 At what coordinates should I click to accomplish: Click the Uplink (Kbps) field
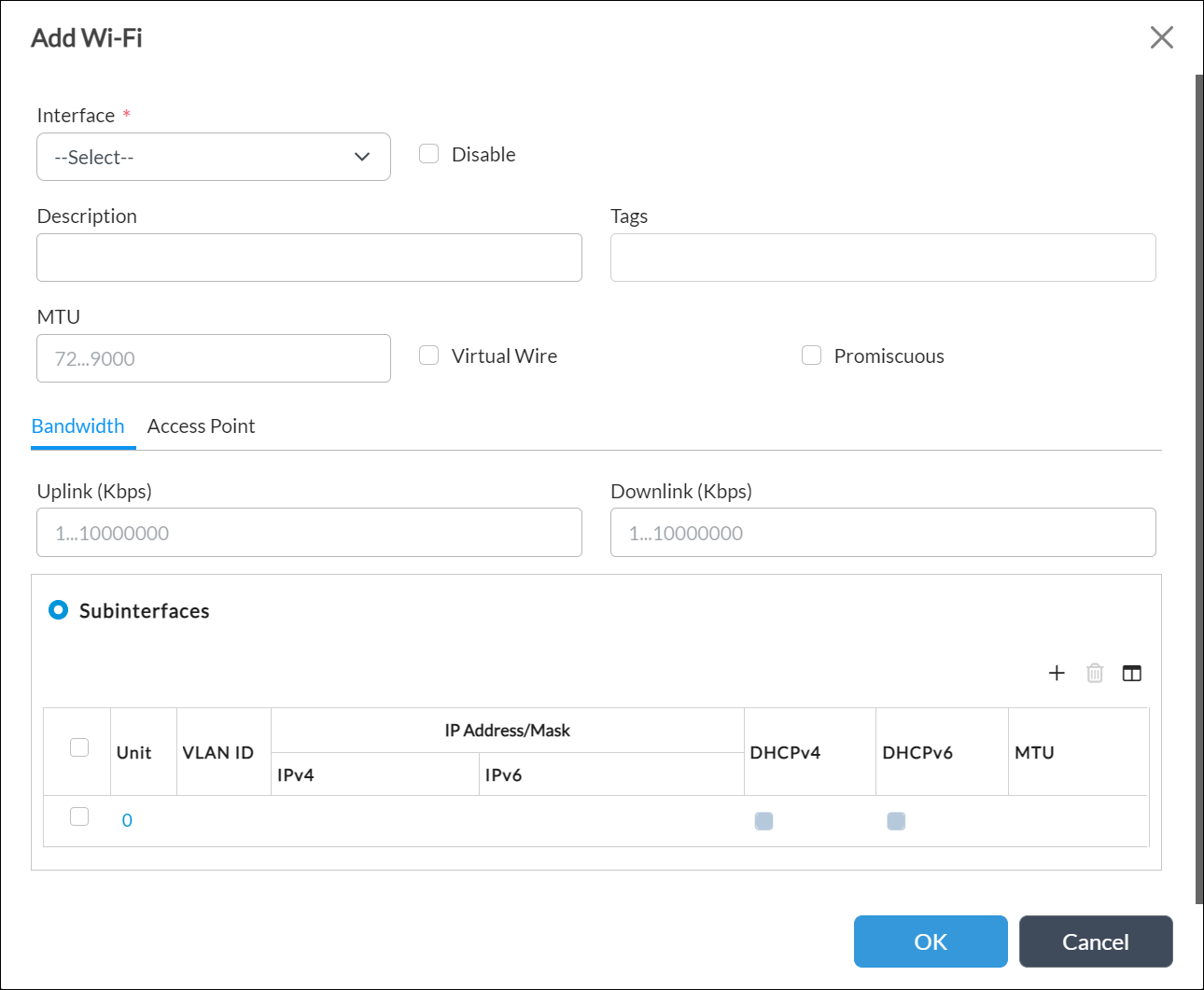click(x=309, y=533)
